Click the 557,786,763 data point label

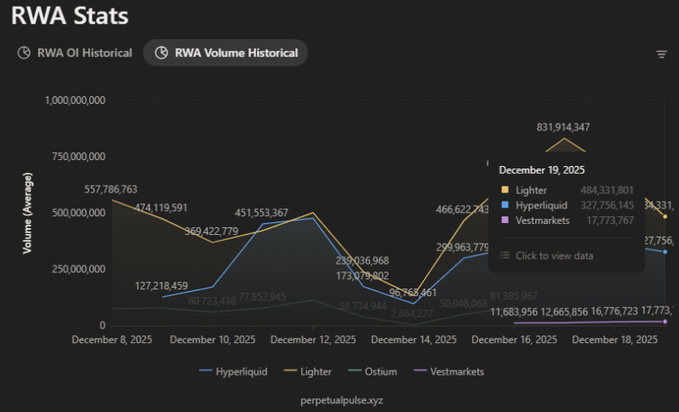click(97, 189)
